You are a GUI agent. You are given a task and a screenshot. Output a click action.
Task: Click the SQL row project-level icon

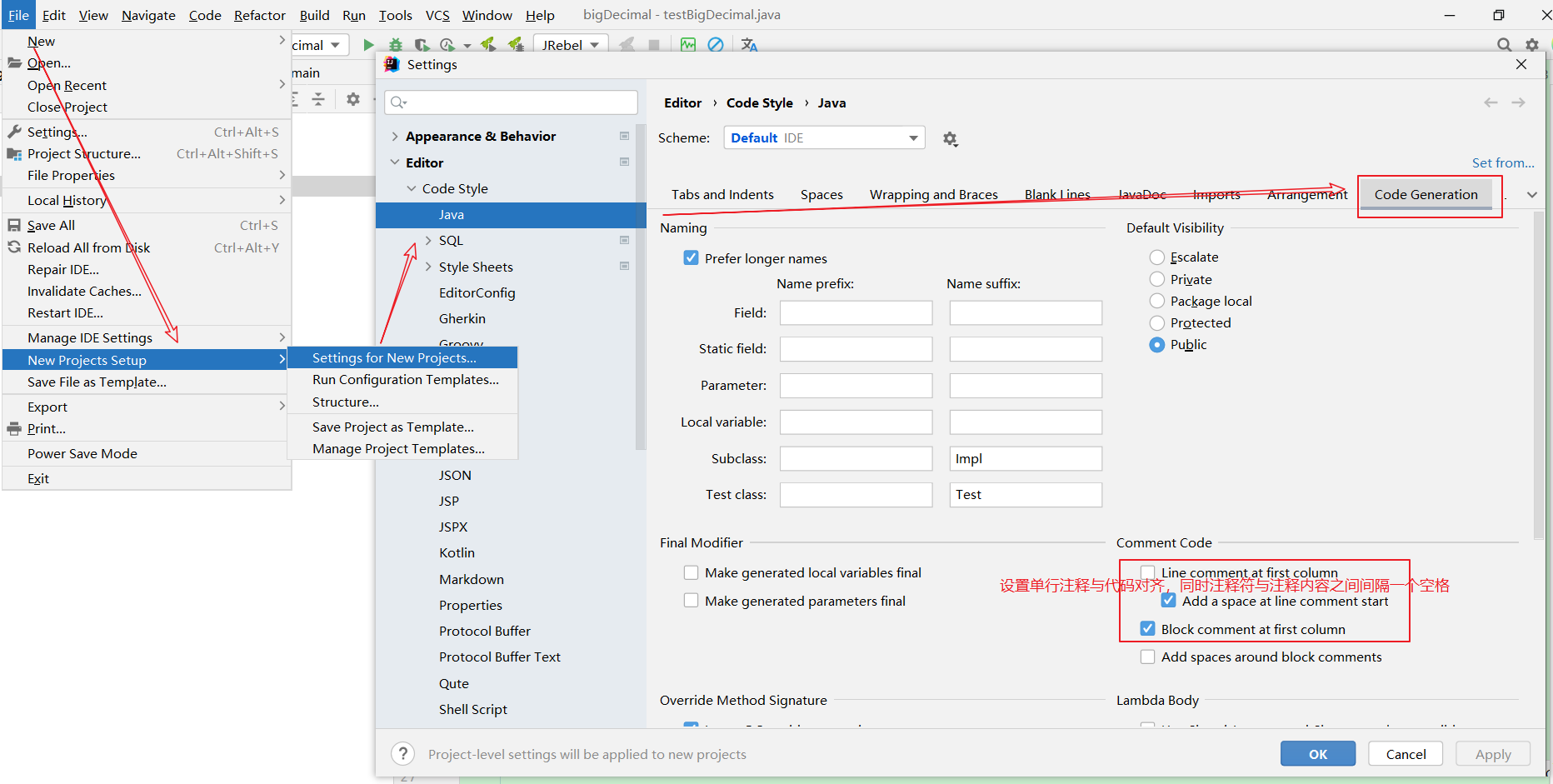pos(624,240)
